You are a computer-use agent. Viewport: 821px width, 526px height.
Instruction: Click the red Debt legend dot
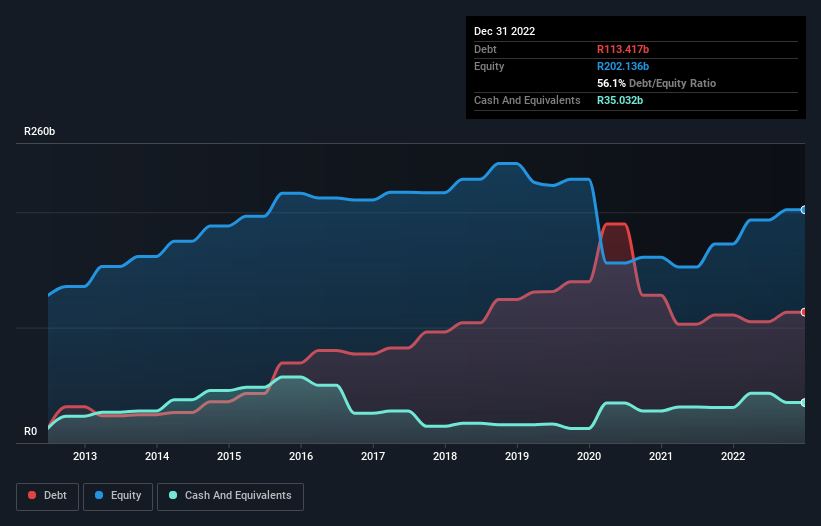(32, 495)
